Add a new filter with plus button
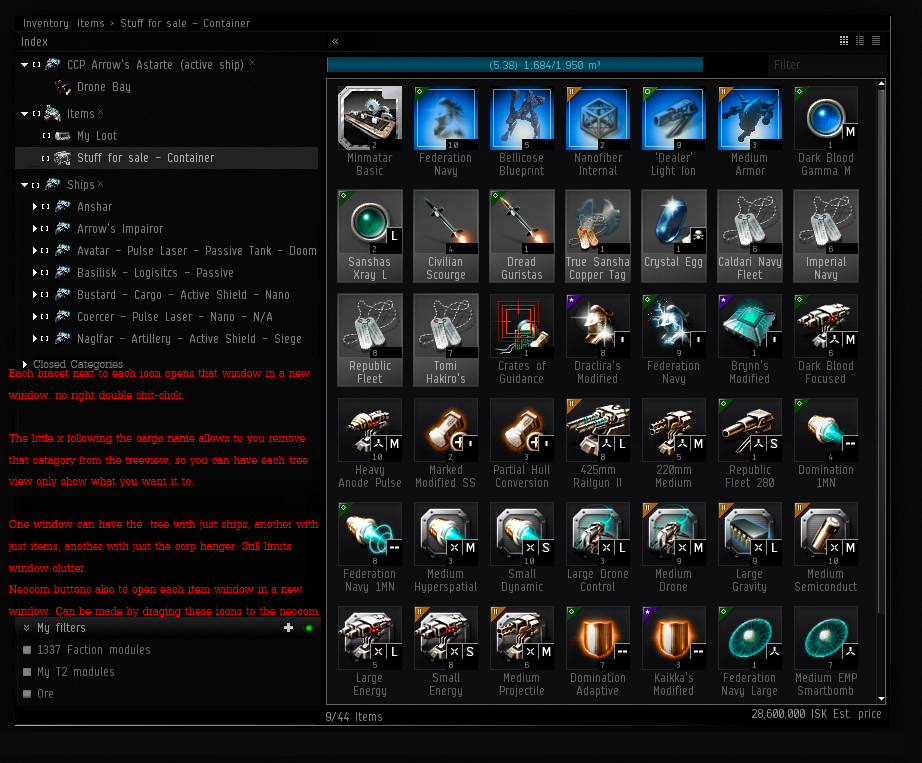Image resolution: width=922 pixels, height=763 pixels. tap(288, 628)
